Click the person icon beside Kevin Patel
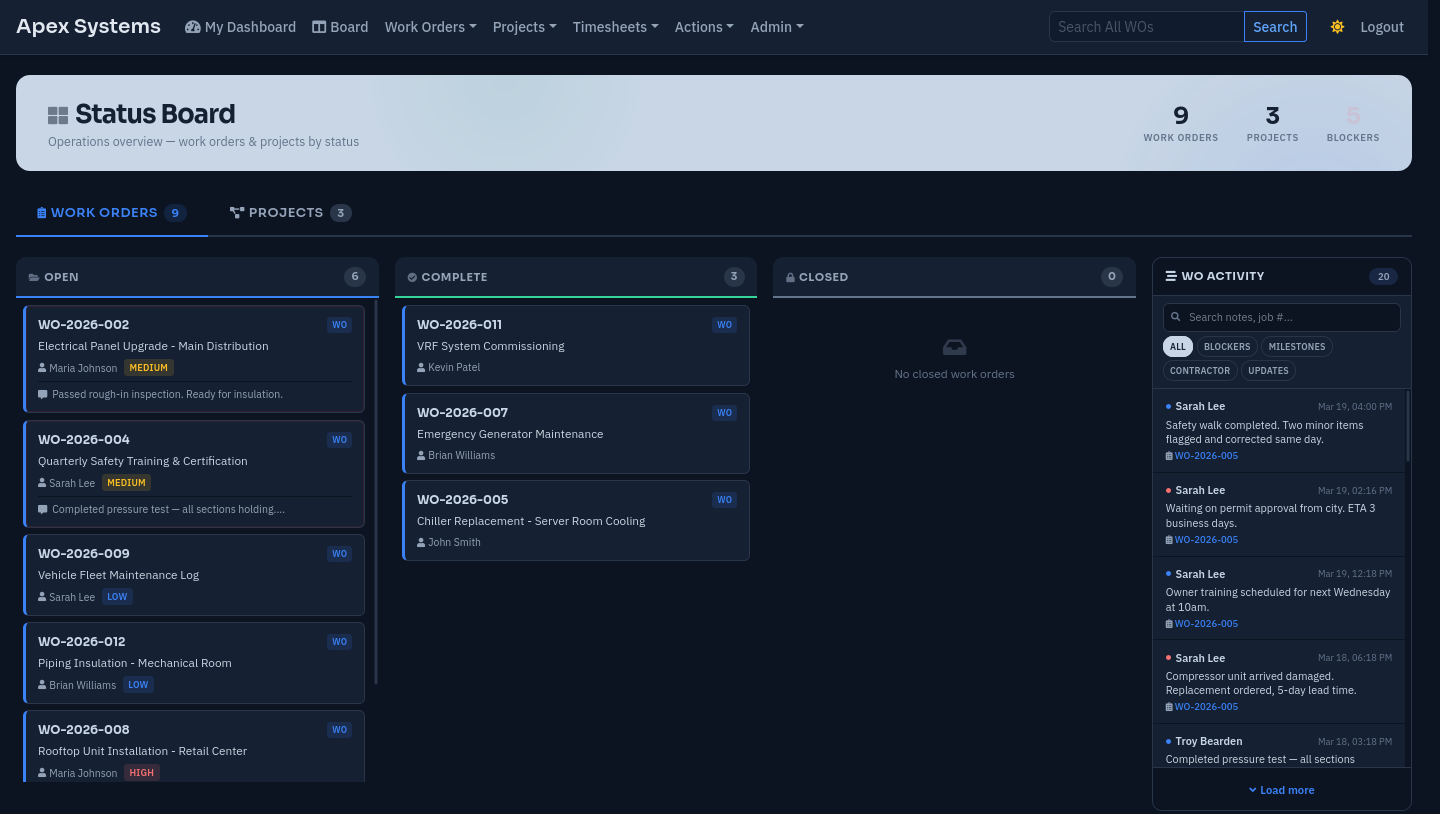 [421, 368]
